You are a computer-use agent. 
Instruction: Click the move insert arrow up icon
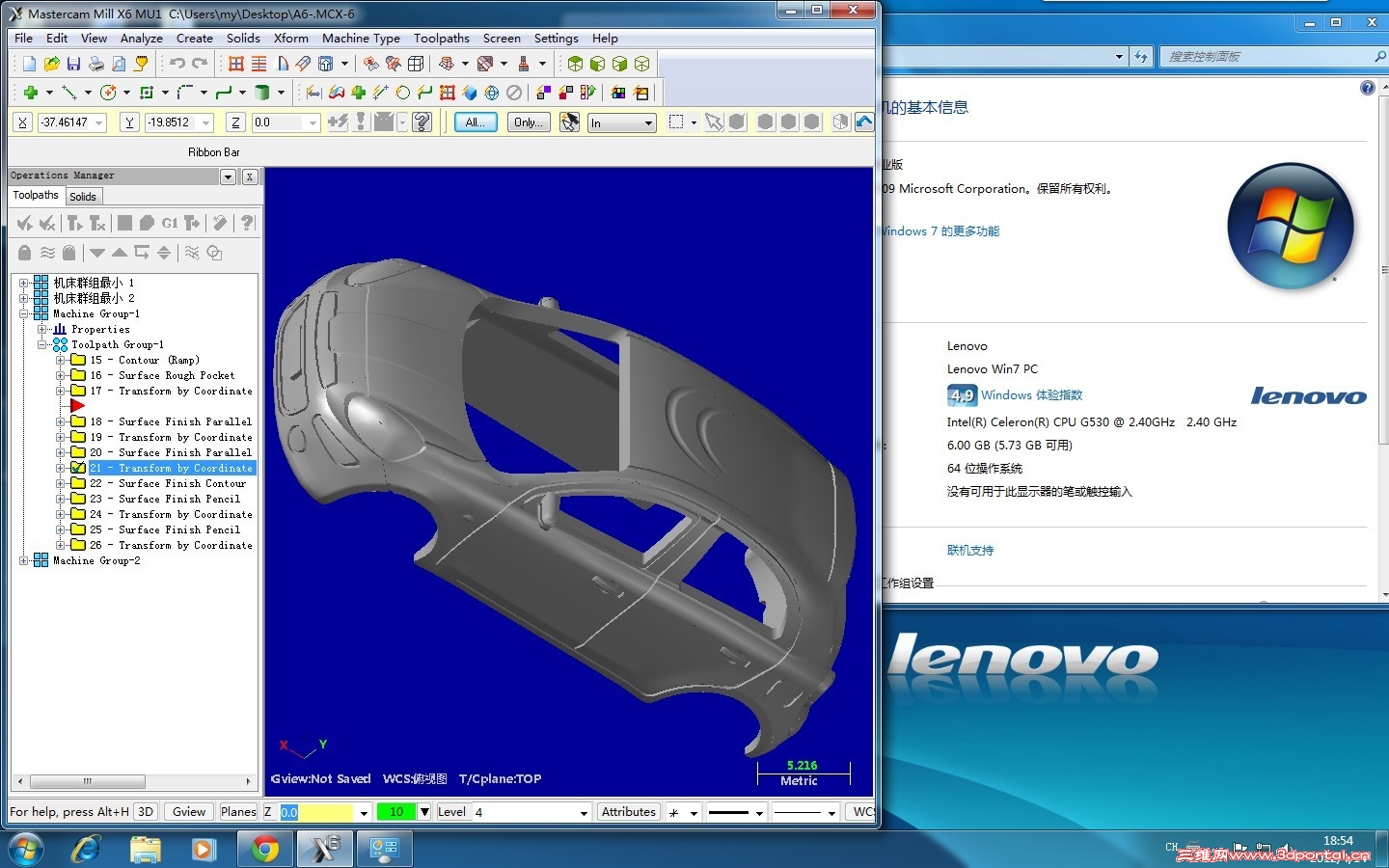120,253
